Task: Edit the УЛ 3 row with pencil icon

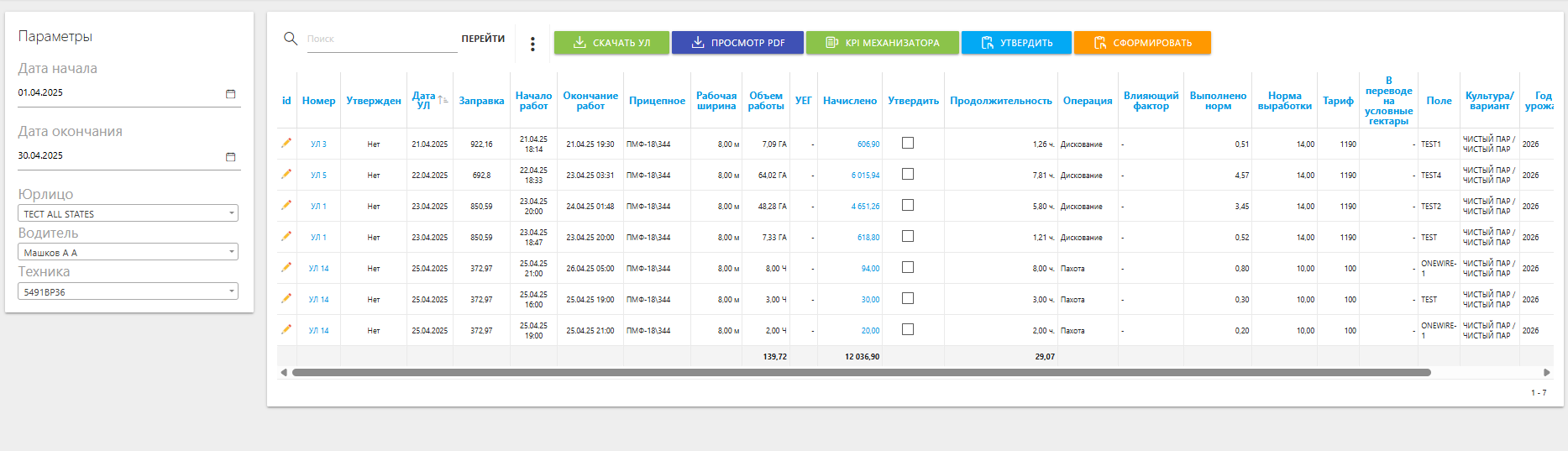Action: click(x=286, y=143)
